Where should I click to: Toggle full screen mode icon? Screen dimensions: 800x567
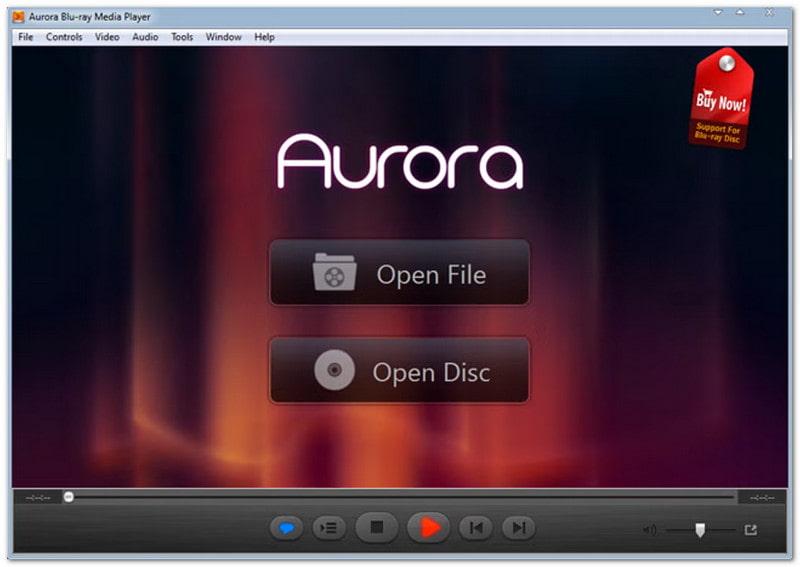pyautogui.click(x=751, y=530)
